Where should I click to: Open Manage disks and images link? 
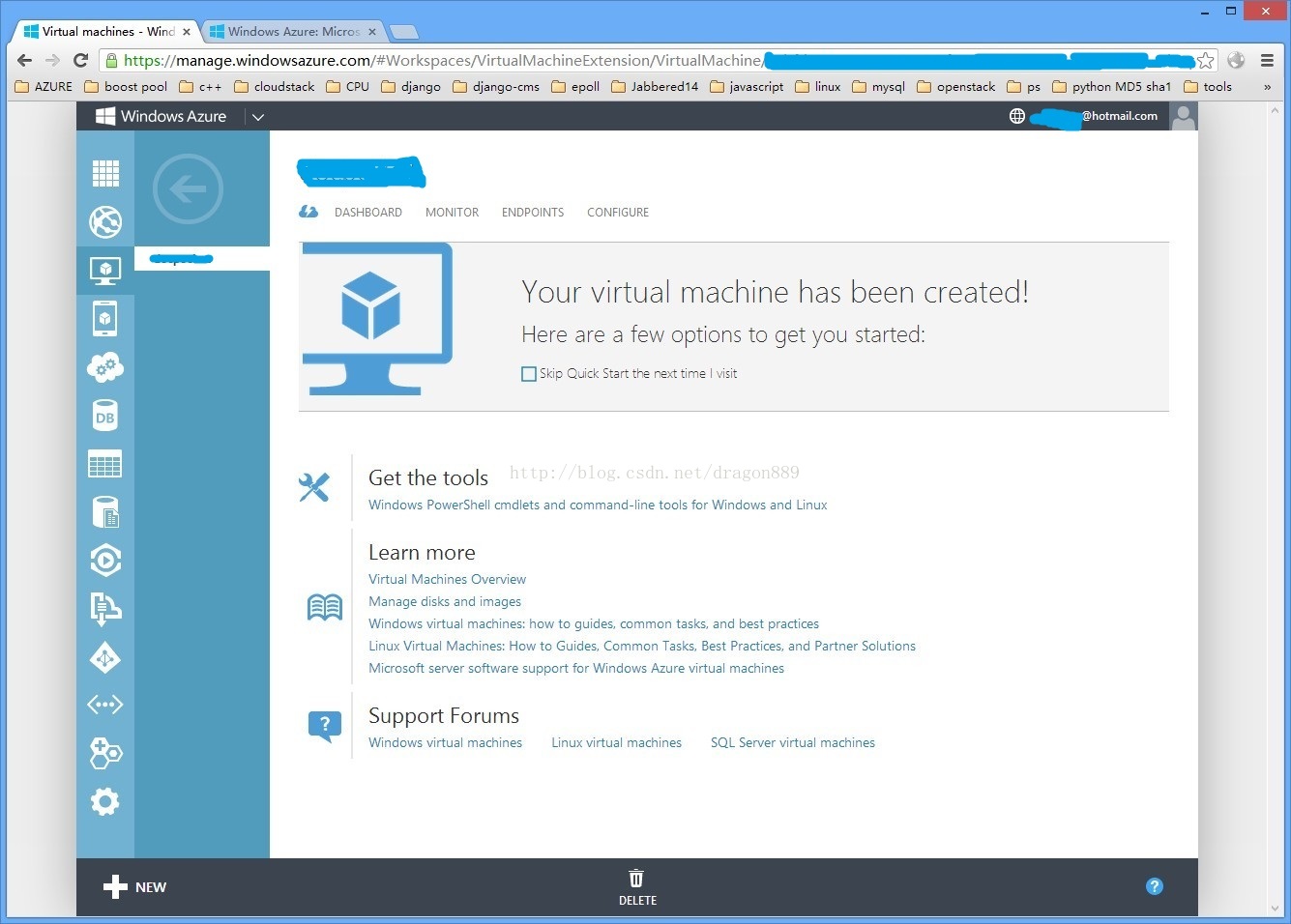coord(445,601)
